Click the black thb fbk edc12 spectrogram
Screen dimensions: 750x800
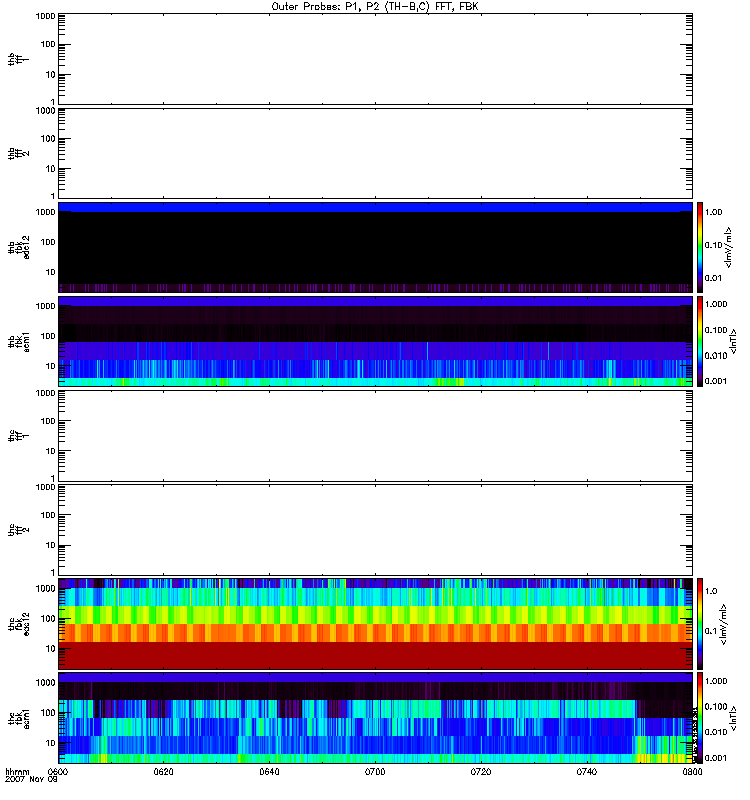pyautogui.click(x=375, y=247)
